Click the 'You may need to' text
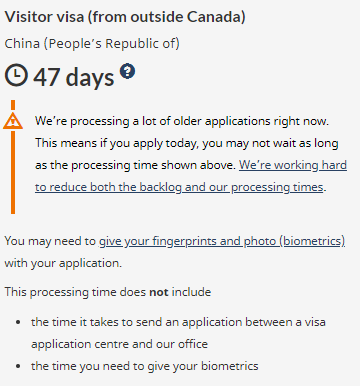The height and width of the screenshot is (386, 360). pos(50,241)
